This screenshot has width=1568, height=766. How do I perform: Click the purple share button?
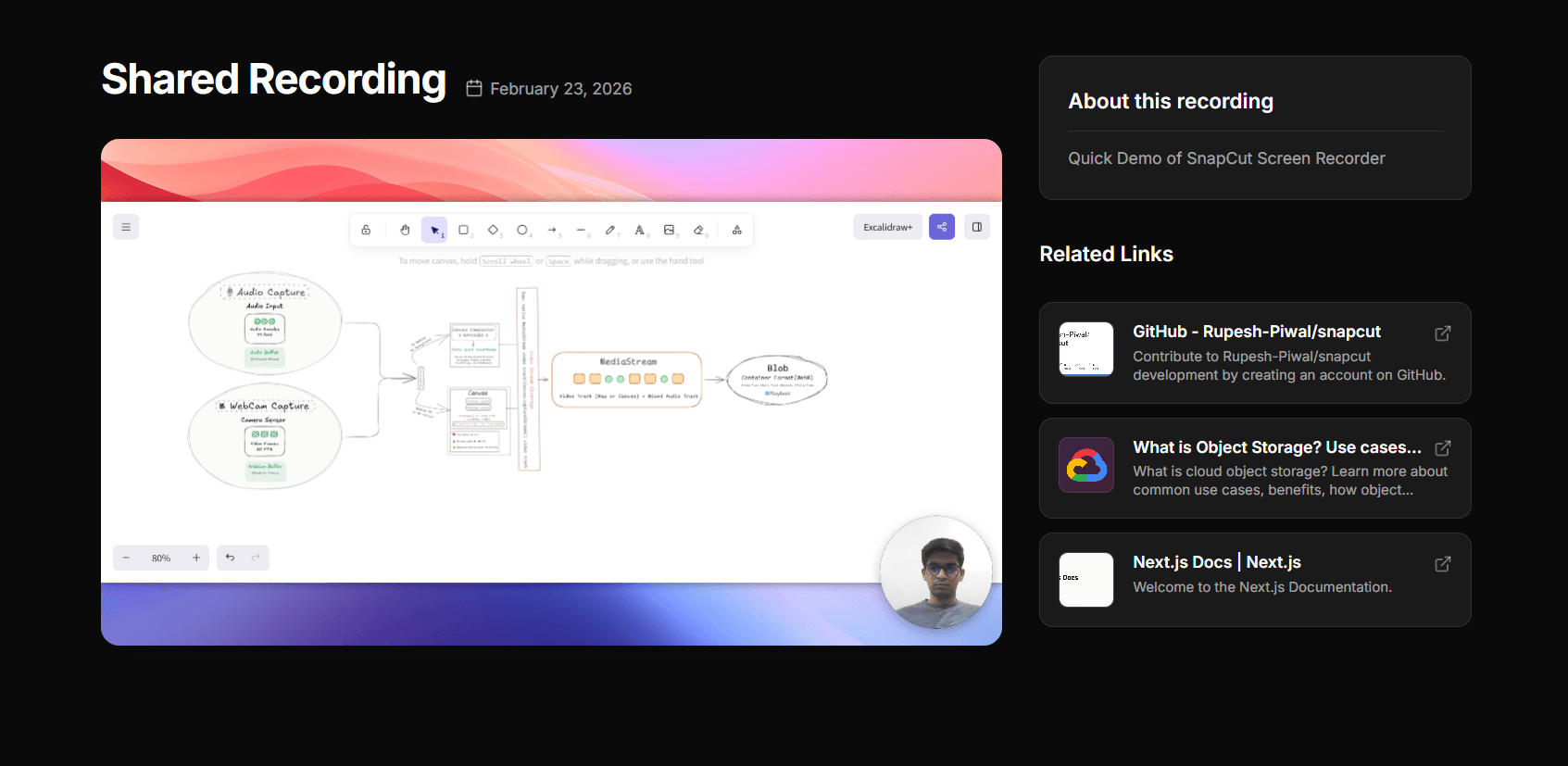coord(942,227)
